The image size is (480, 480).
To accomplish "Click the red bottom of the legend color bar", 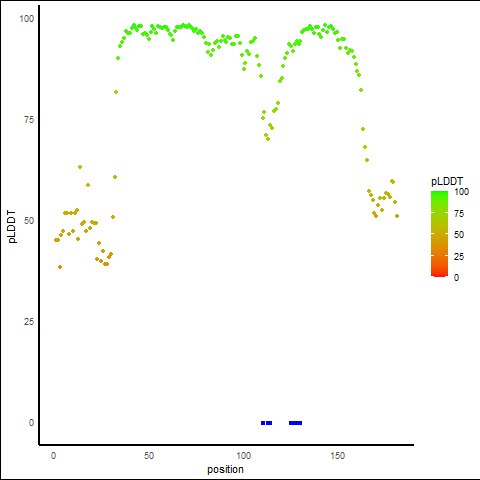I will coord(439,274).
